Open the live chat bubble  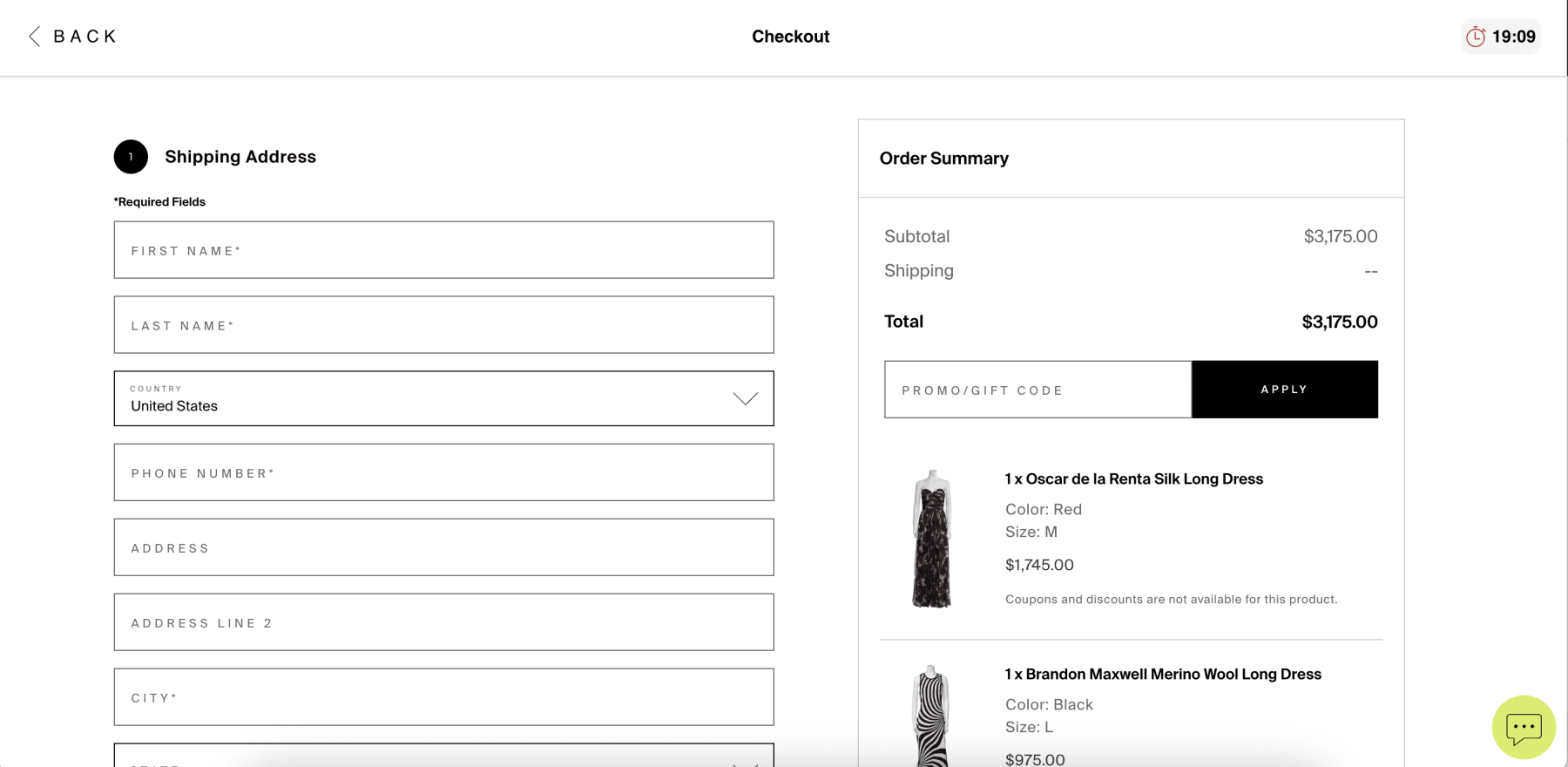coord(1524,727)
